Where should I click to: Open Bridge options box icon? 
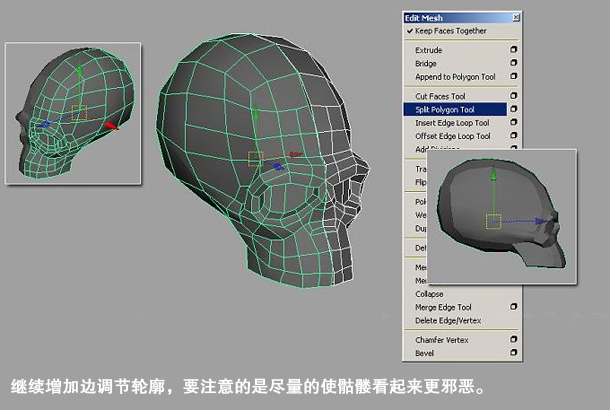tap(514, 63)
